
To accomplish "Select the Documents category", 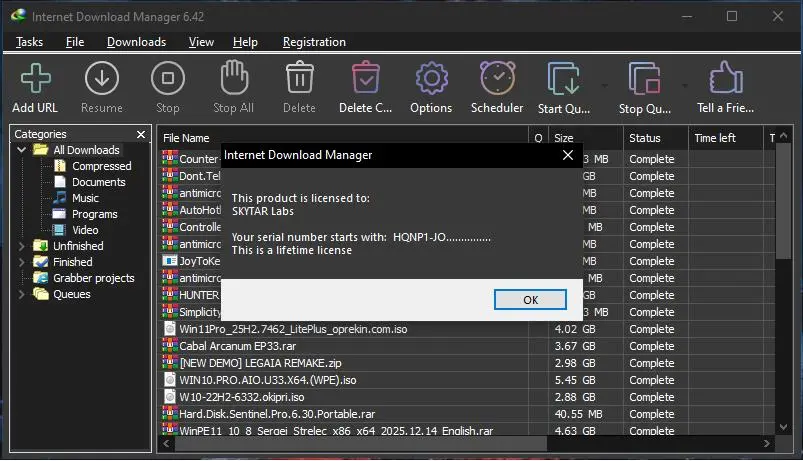I will pos(98,182).
